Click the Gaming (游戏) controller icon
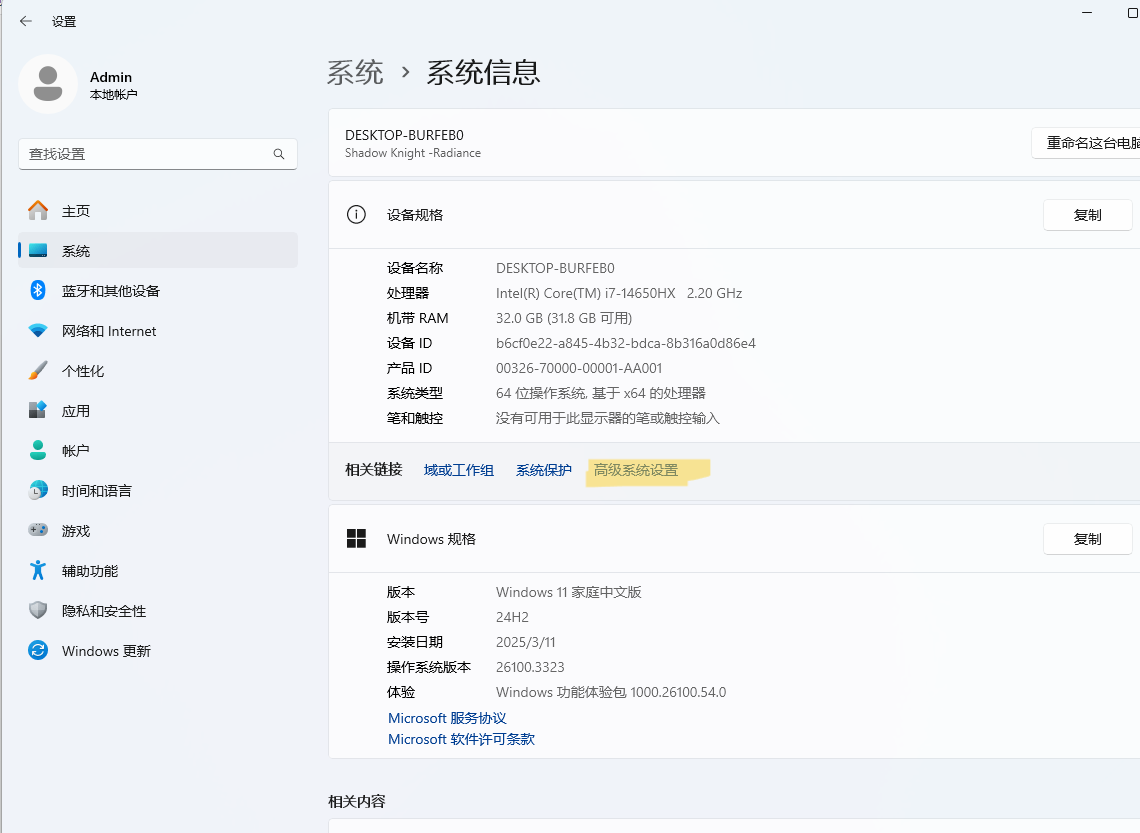1140x833 pixels. coord(38,531)
